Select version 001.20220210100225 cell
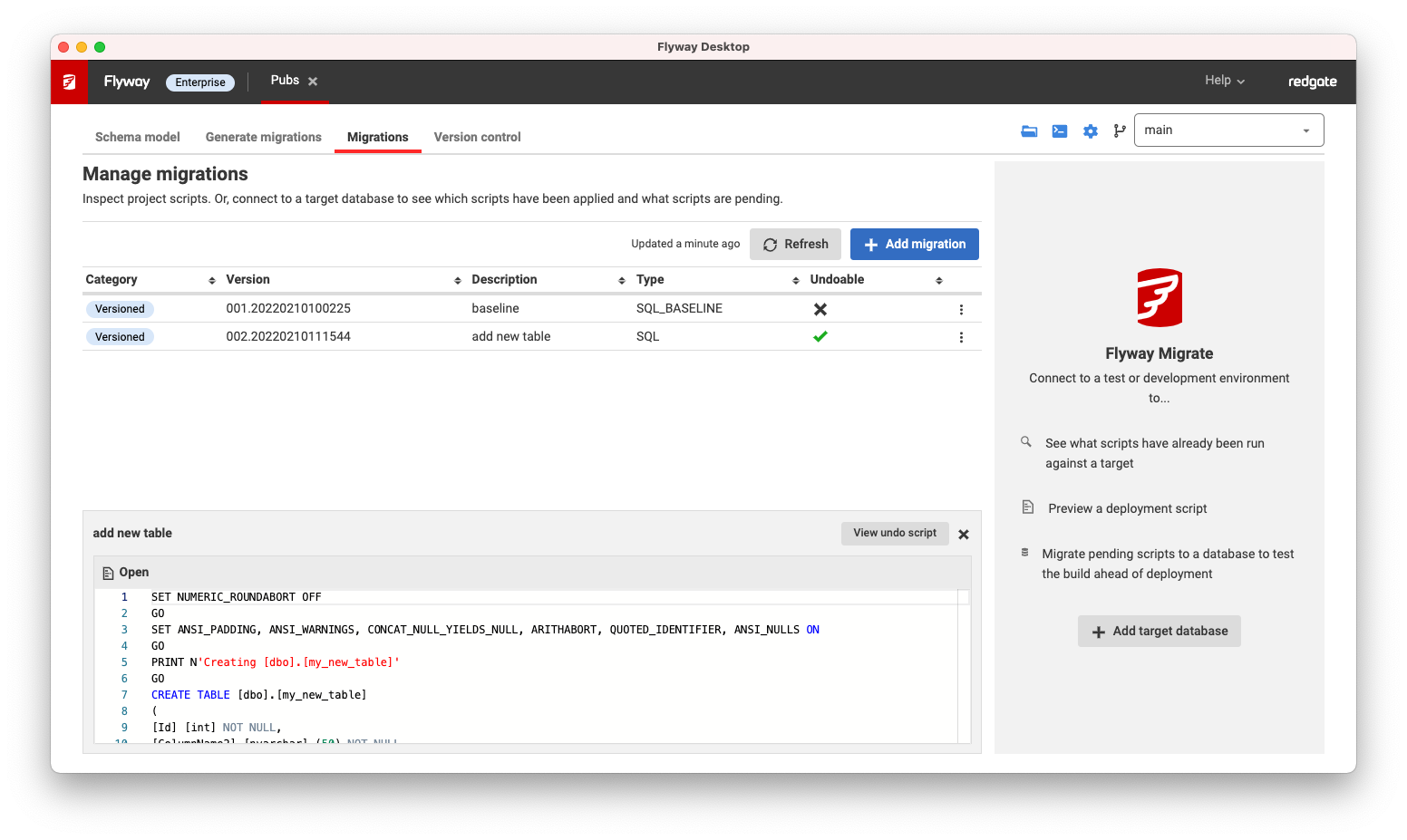1407x840 pixels. click(288, 309)
